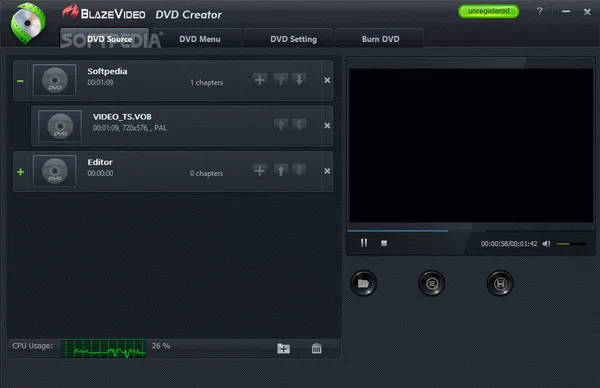Screen dimensions: 600x388
Task: Open file with round folder button
Action: tap(364, 283)
